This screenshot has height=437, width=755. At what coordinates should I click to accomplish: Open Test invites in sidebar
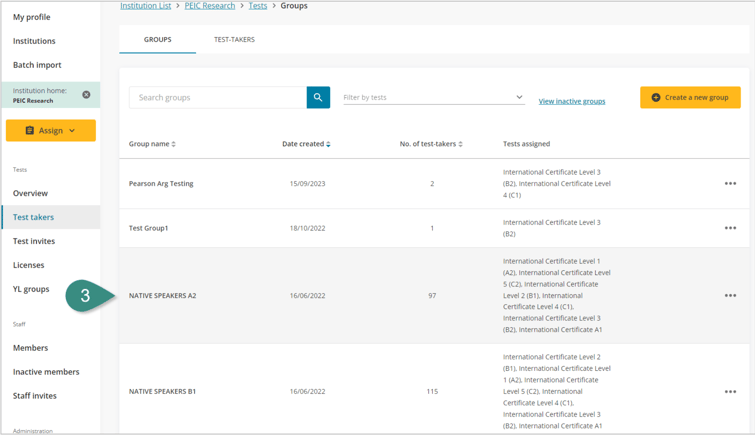click(x=34, y=241)
